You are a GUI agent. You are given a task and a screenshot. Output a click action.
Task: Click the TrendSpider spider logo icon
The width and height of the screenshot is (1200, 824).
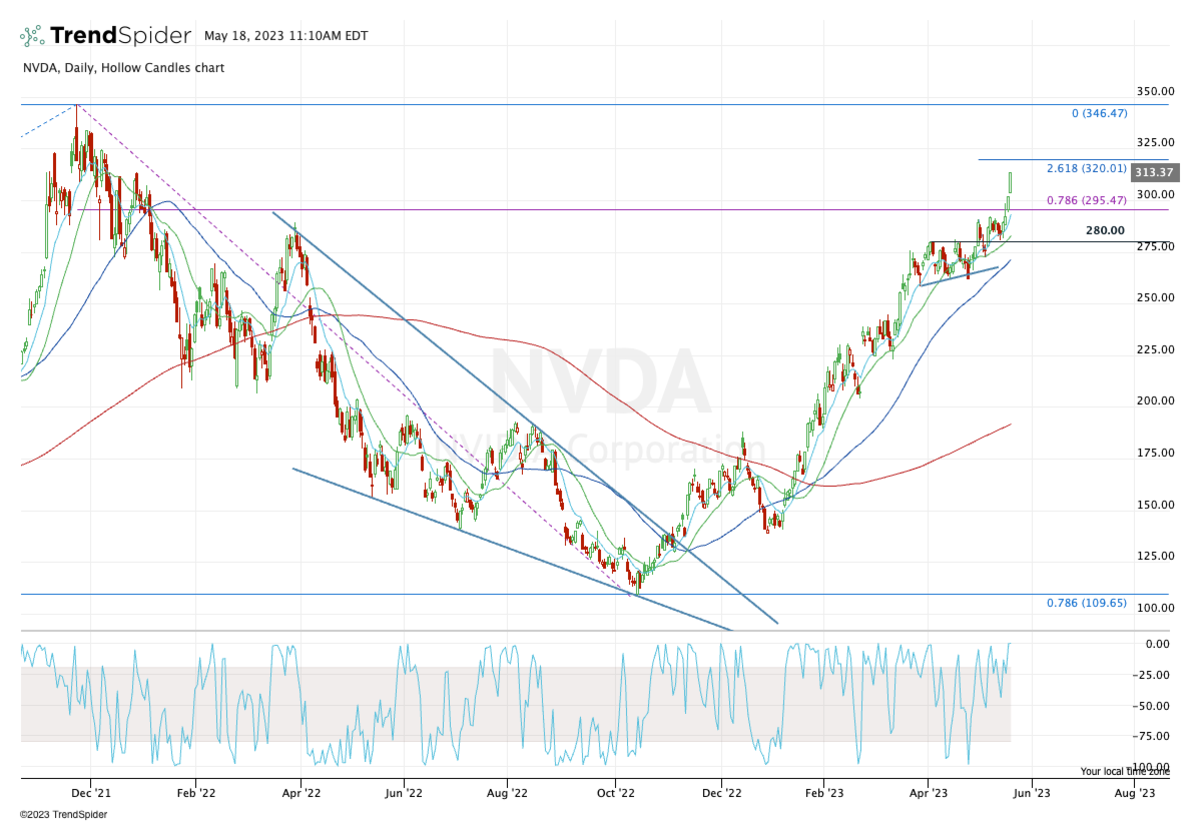(32, 36)
